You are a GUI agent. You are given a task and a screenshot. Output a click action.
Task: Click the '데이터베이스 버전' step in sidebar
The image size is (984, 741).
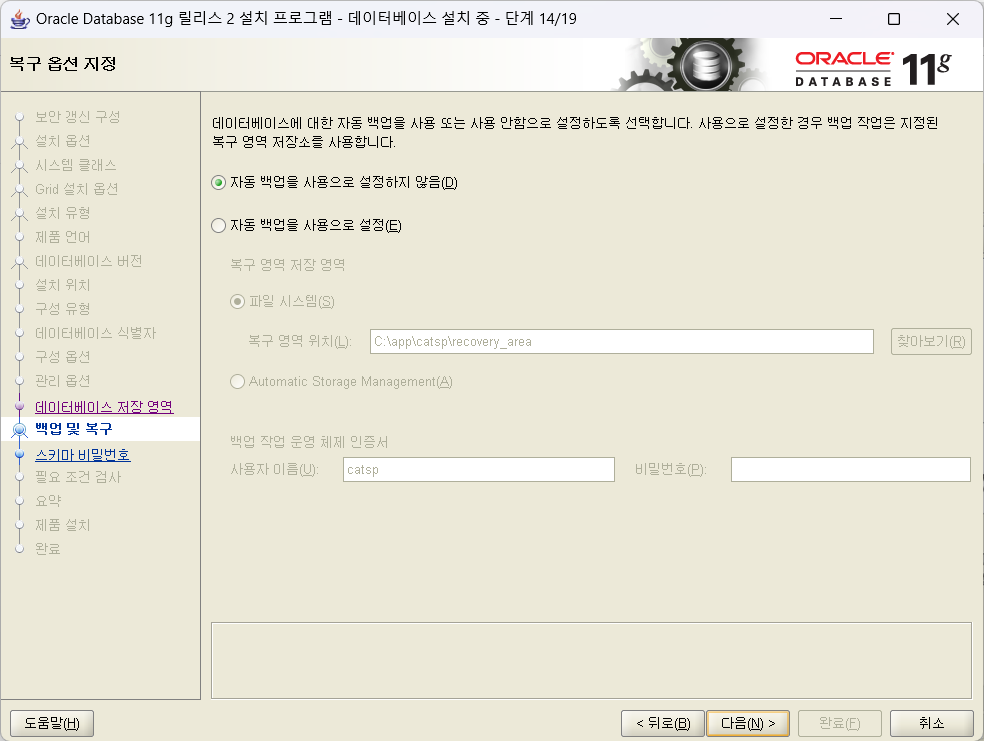(x=88, y=261)
